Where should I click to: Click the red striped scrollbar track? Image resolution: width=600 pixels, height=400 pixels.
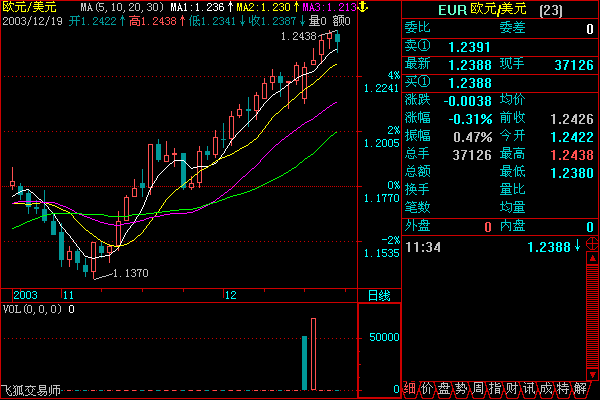pyautogui.click(x=592, y=316)
